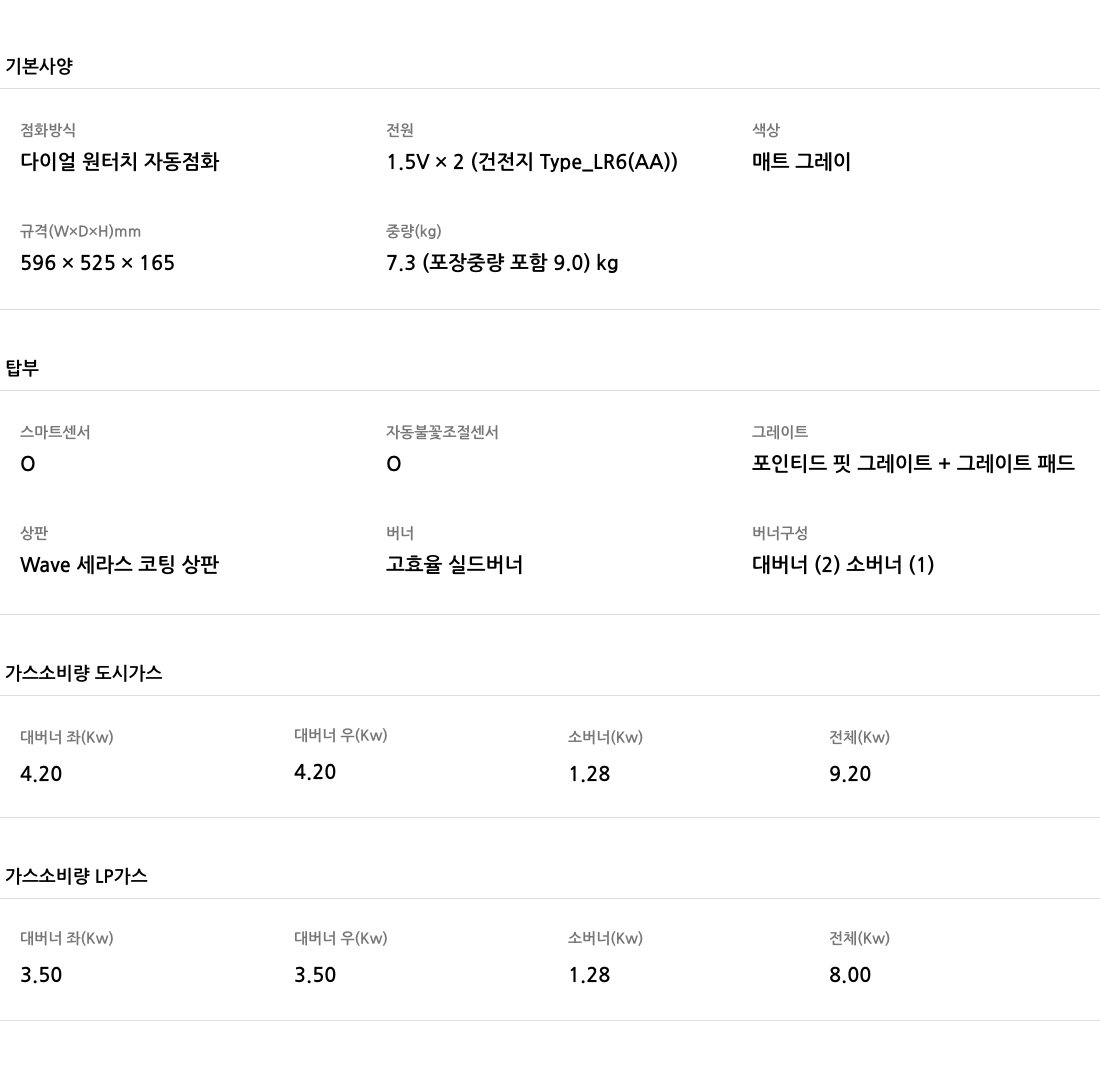Select the 탑부 section heading

(x=22, y=368)
